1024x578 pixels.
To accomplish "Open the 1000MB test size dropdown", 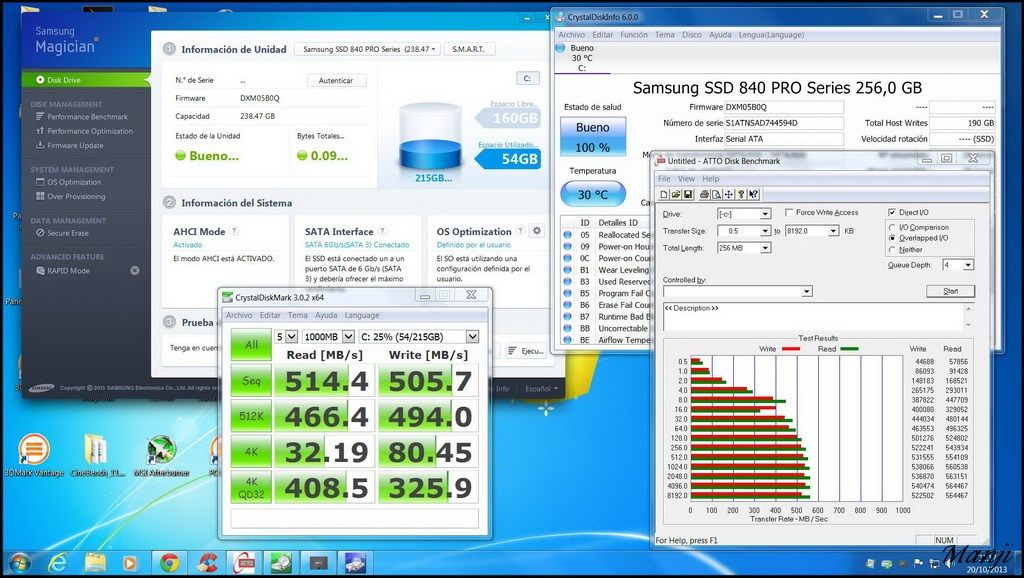I will (328, 336).
